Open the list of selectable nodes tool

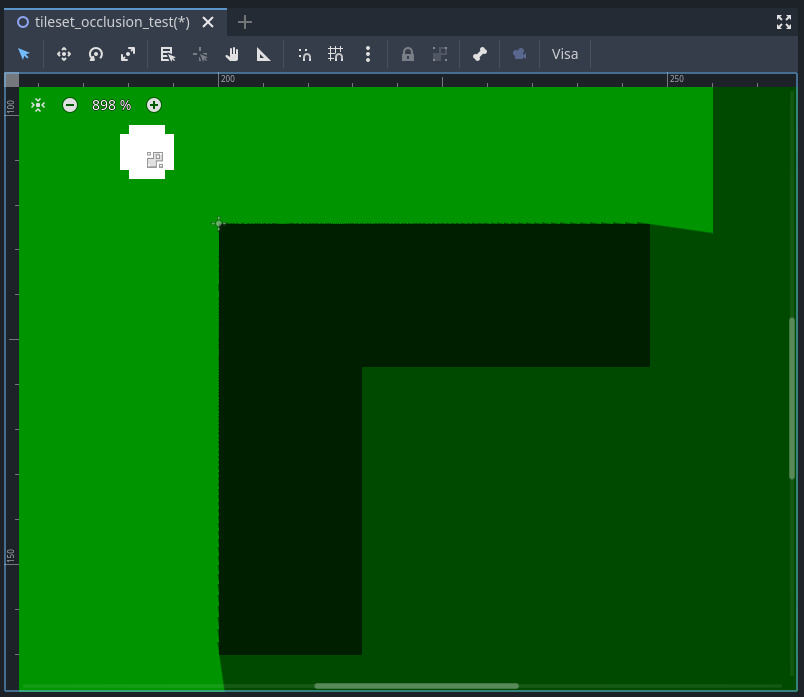168,54
